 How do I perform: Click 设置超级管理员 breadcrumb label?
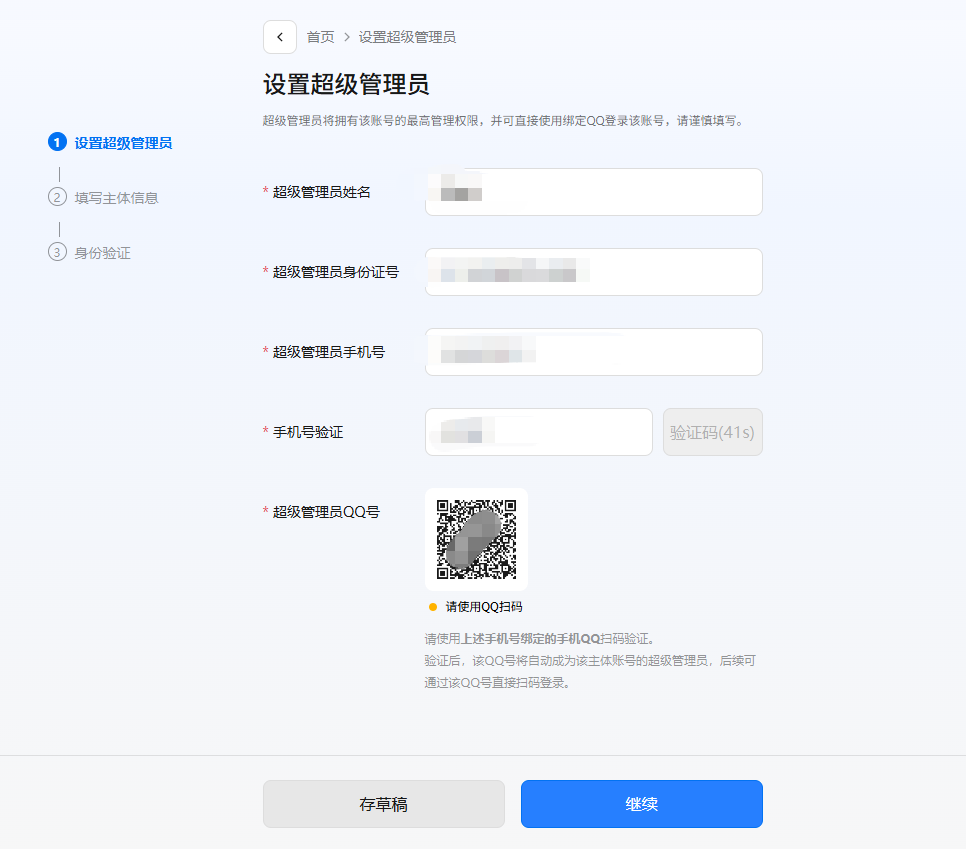tap(408, 37)
